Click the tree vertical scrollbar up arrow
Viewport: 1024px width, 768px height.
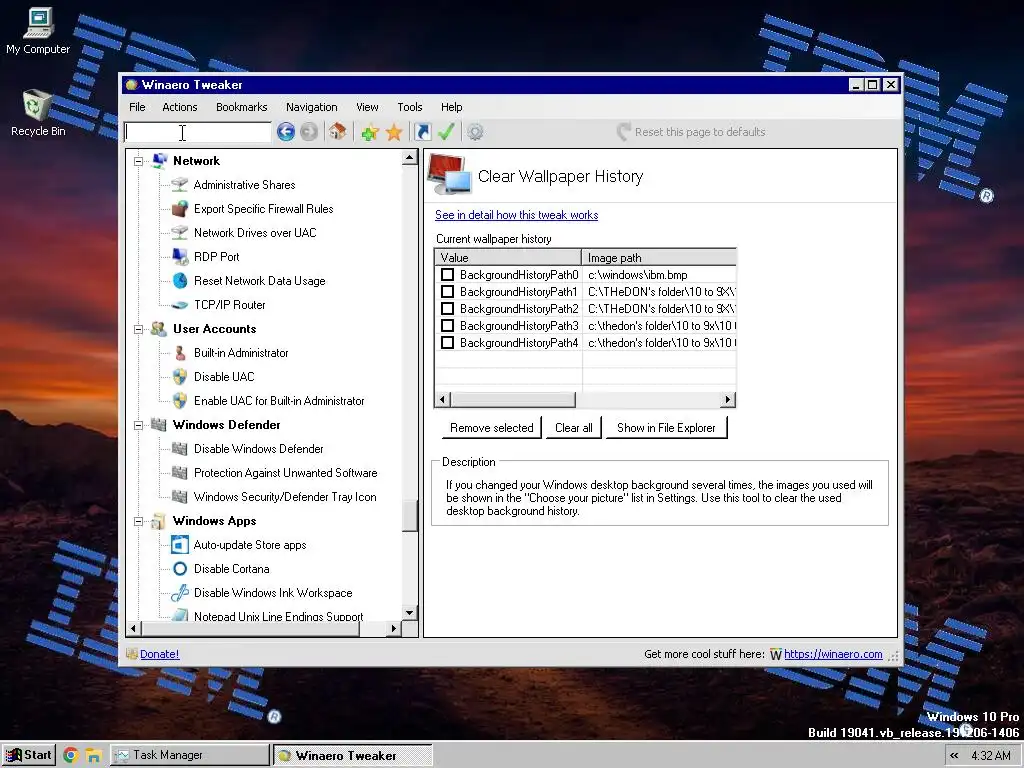[x=409, y=157]
